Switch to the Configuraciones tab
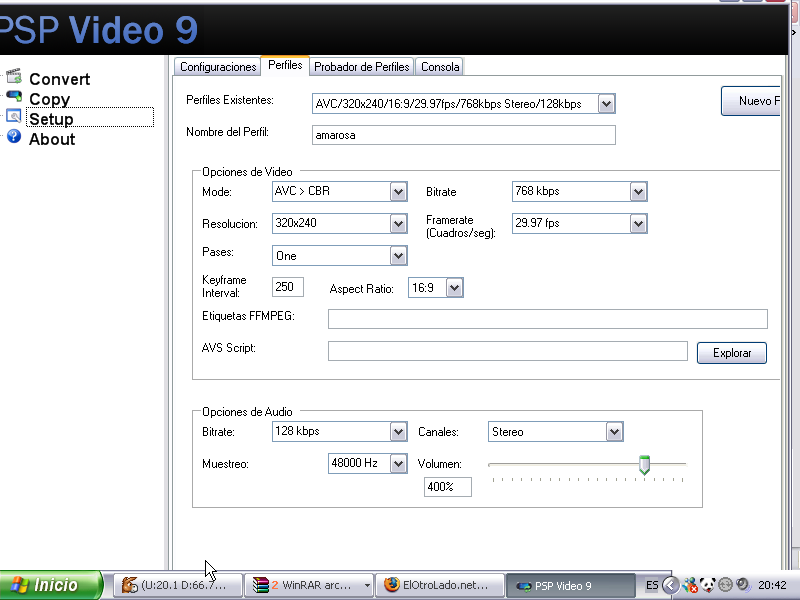800x600 pixels. (217, 67)
